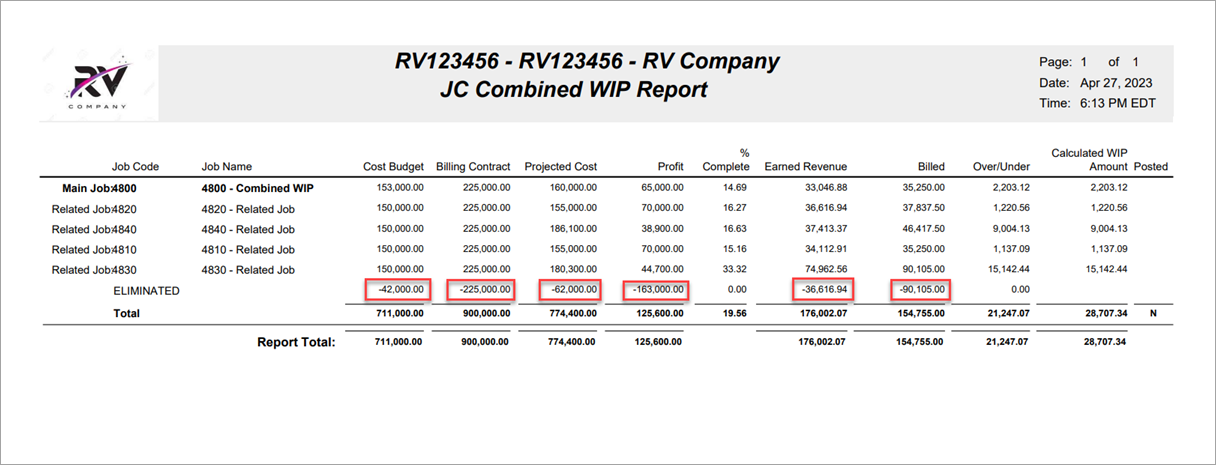Select the 'Main Job:4800' job code
Image resolution: width=1216 pixels, height=465 pixels.
tap(100, 188)
